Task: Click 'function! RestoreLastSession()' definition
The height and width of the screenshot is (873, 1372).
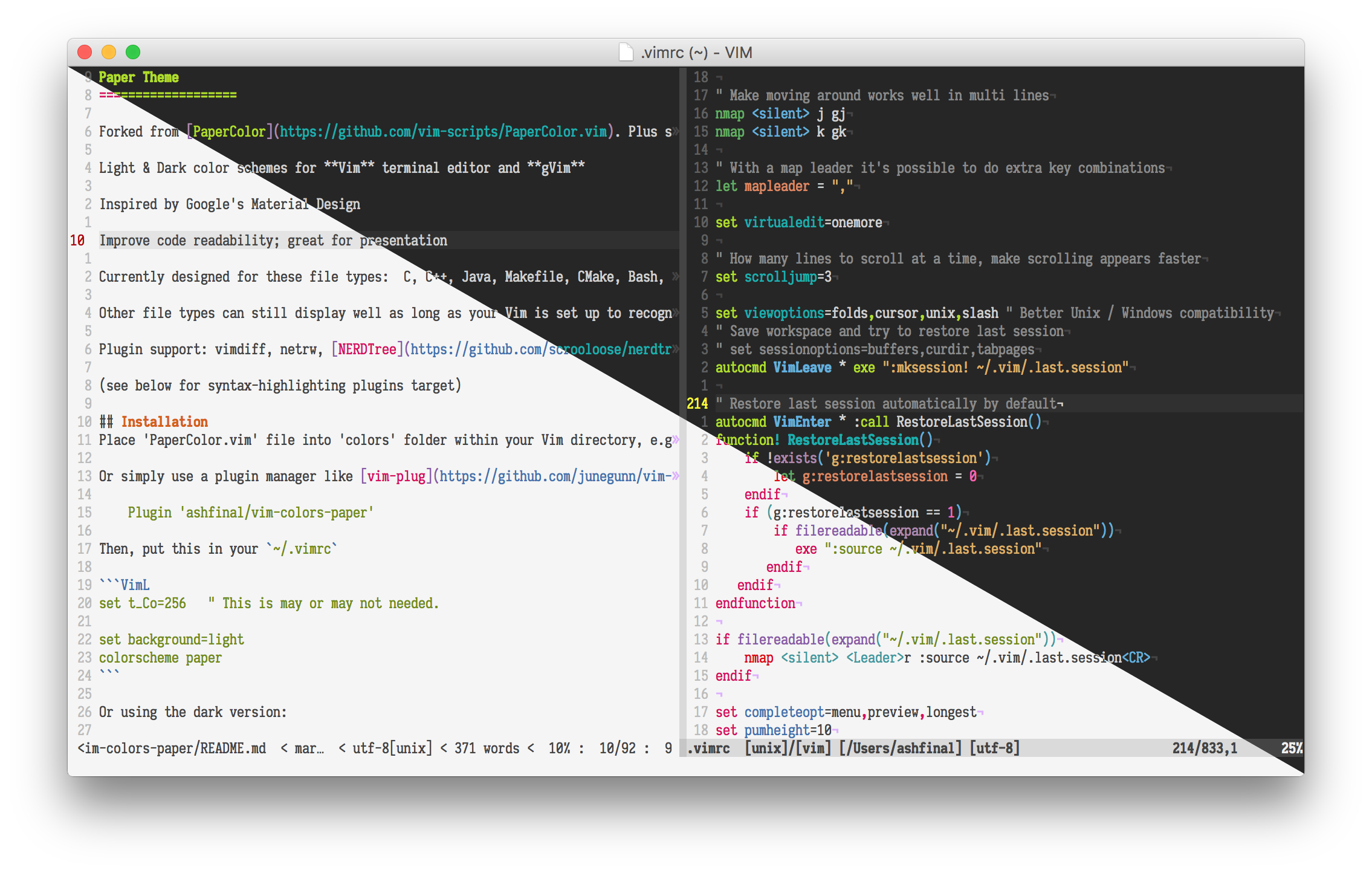Action: [823, 440]
